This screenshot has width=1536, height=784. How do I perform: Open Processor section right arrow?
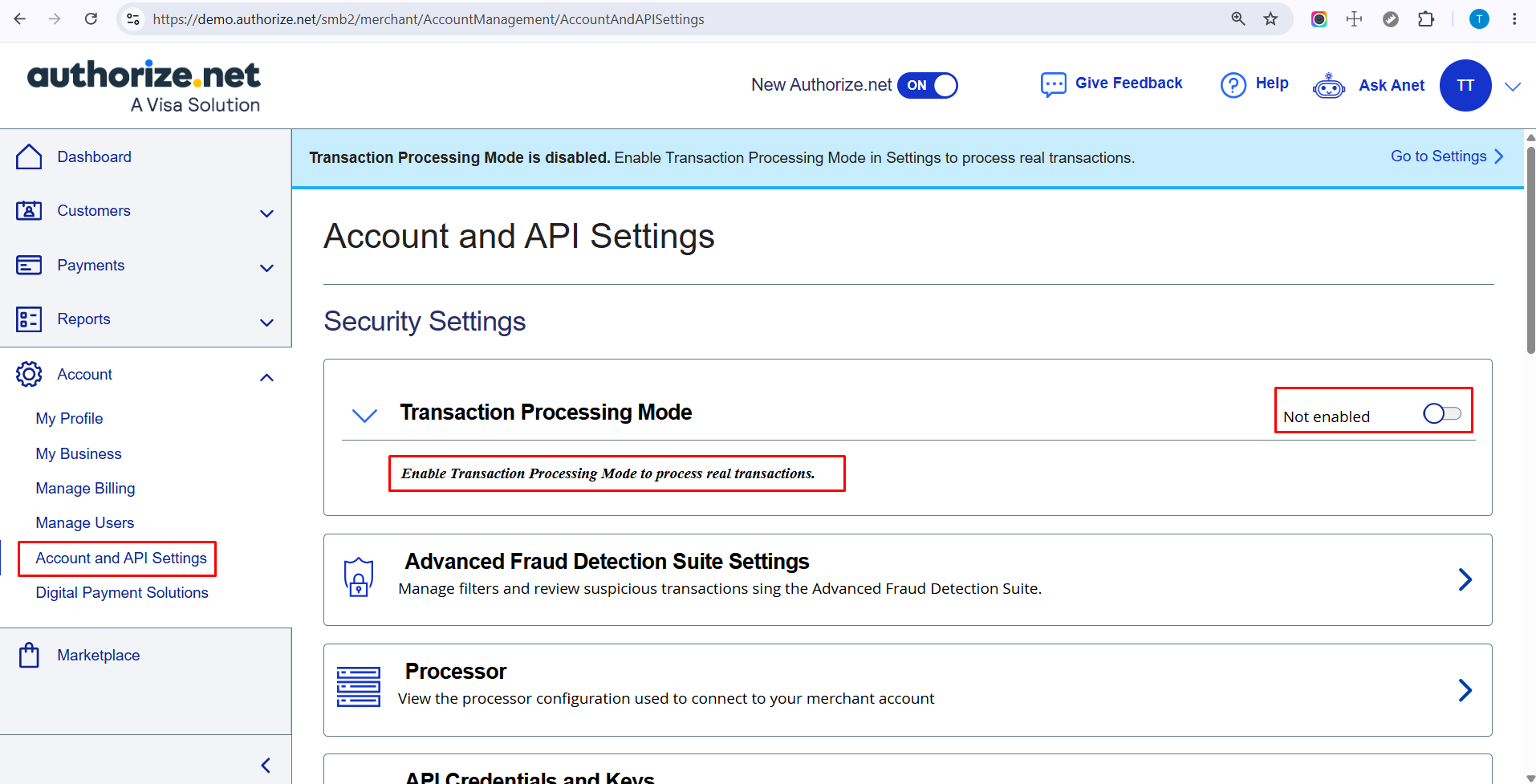(x=1465, y=690)
